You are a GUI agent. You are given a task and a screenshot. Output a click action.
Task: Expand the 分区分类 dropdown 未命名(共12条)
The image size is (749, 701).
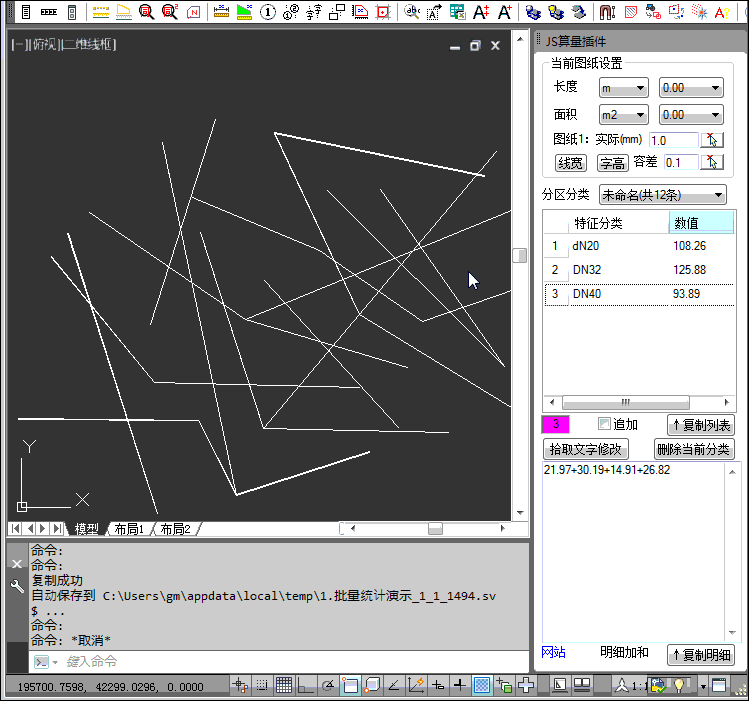pyautogui.click(x=662, y=194)
